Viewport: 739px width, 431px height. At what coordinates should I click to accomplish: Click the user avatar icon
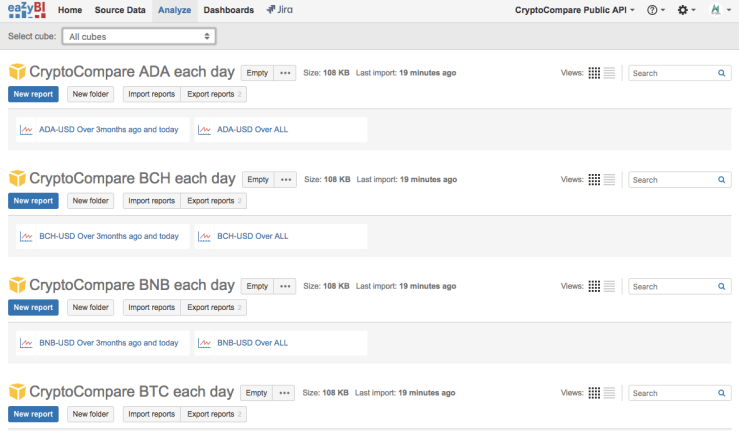tap(717, 10)
